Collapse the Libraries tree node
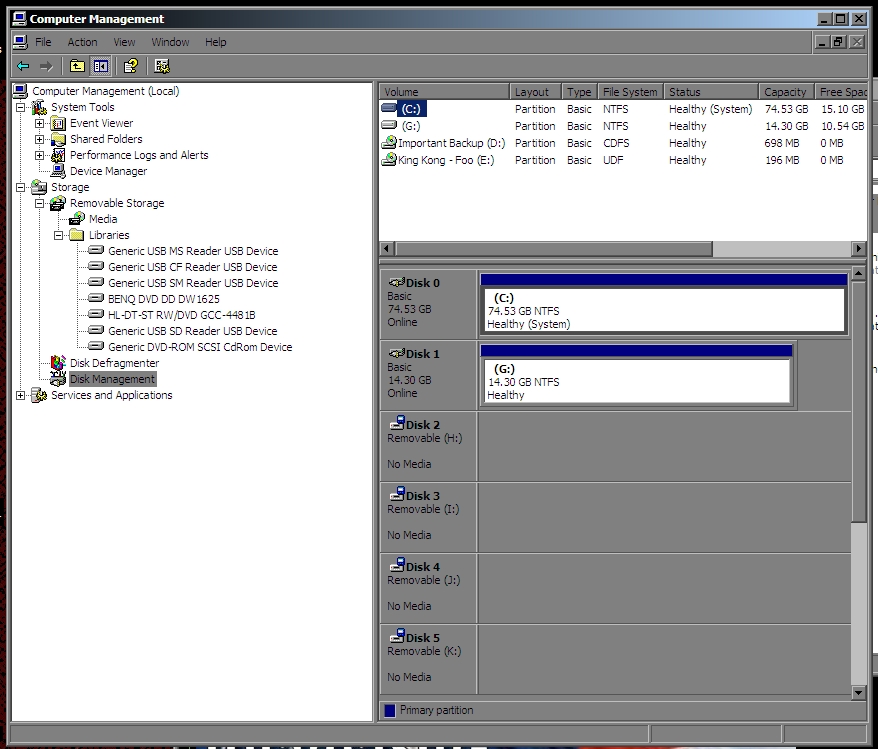This screenshot has width=878, height=749. pyautogui.click(x=58, y=235)
